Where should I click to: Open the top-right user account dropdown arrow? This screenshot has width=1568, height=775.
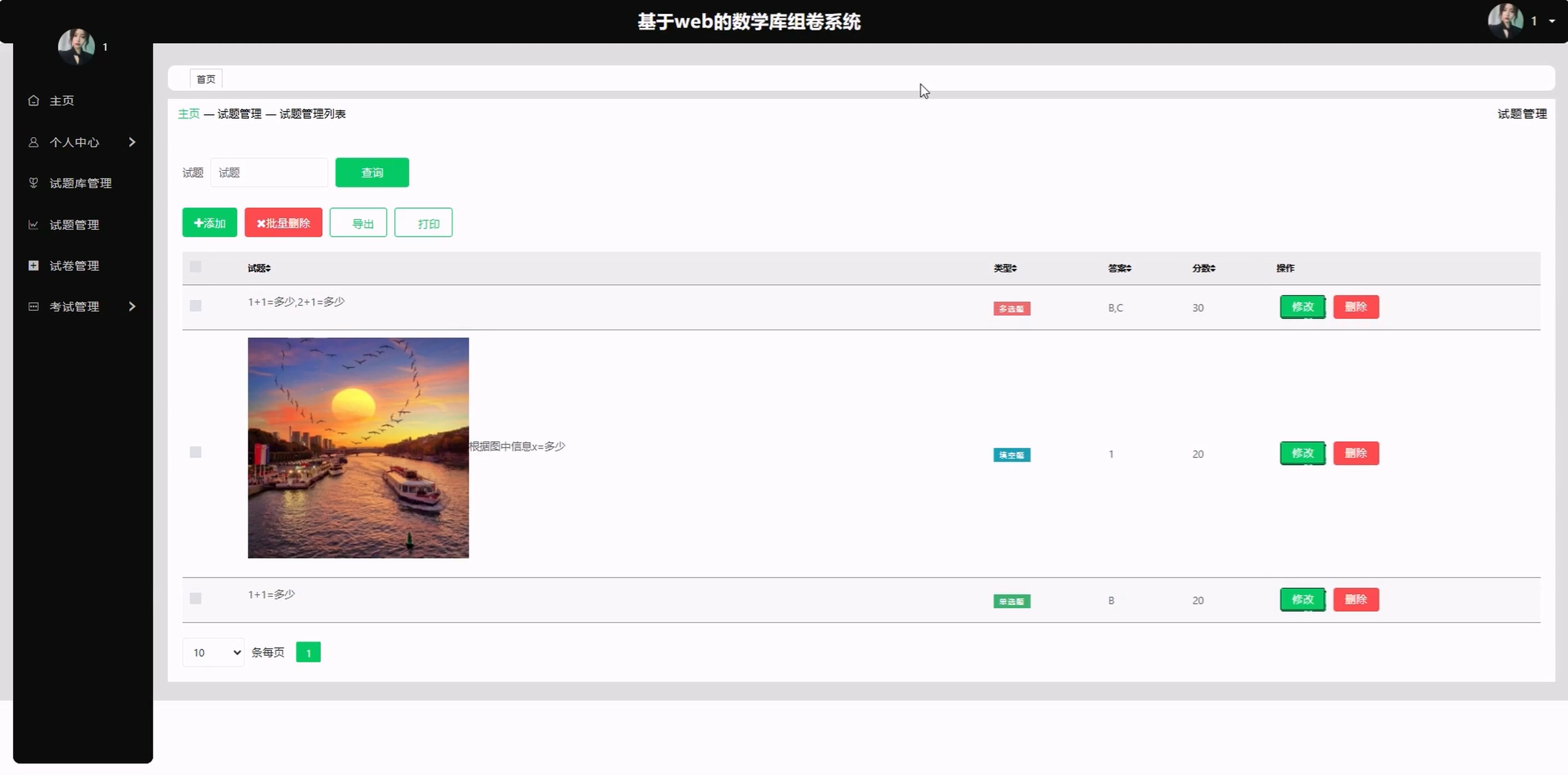[x=1552, y=21]
